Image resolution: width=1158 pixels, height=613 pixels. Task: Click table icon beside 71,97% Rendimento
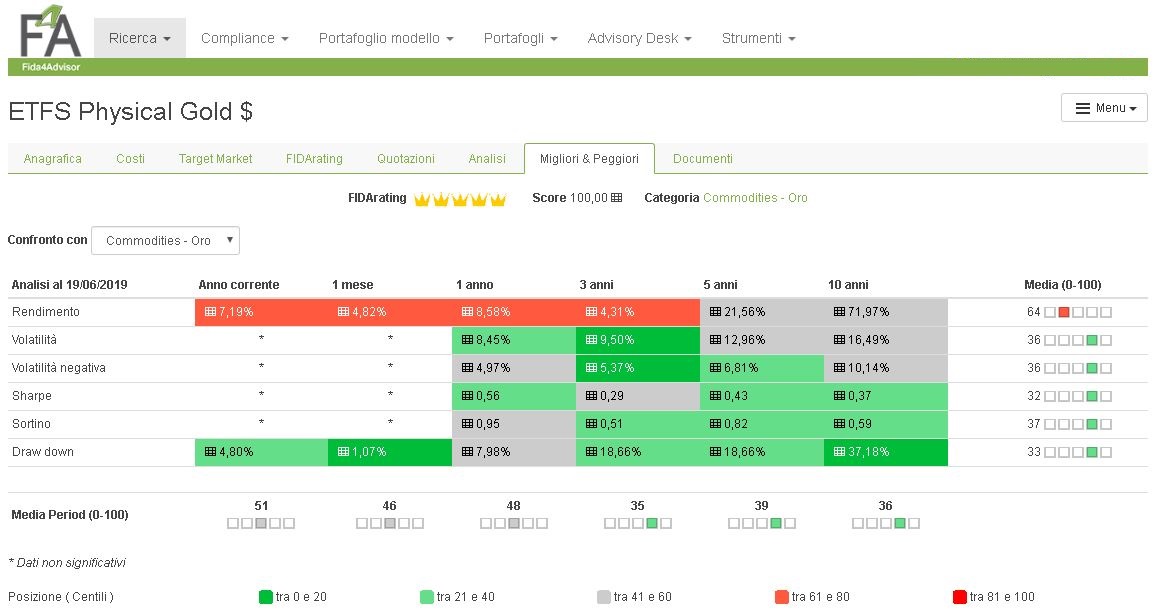click(x=840, y=312)
